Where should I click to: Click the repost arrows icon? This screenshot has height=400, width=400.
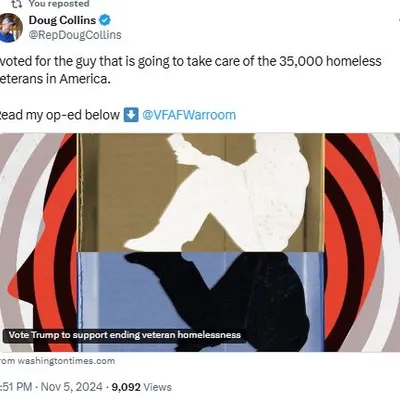(x=16, y=4)
